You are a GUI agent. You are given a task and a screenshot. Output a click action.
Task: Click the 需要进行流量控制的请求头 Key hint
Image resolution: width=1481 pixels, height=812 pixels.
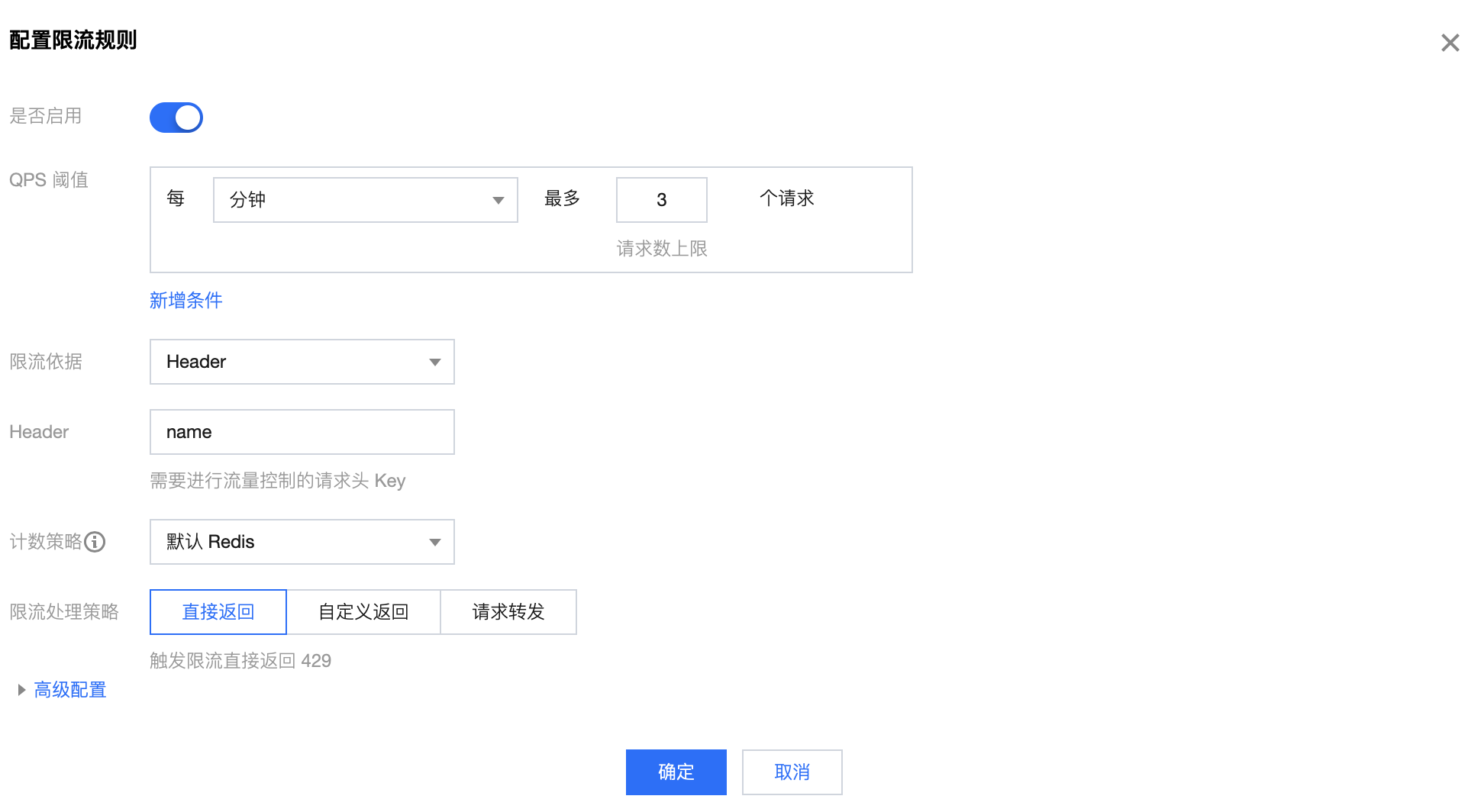[x=278, y=481]
